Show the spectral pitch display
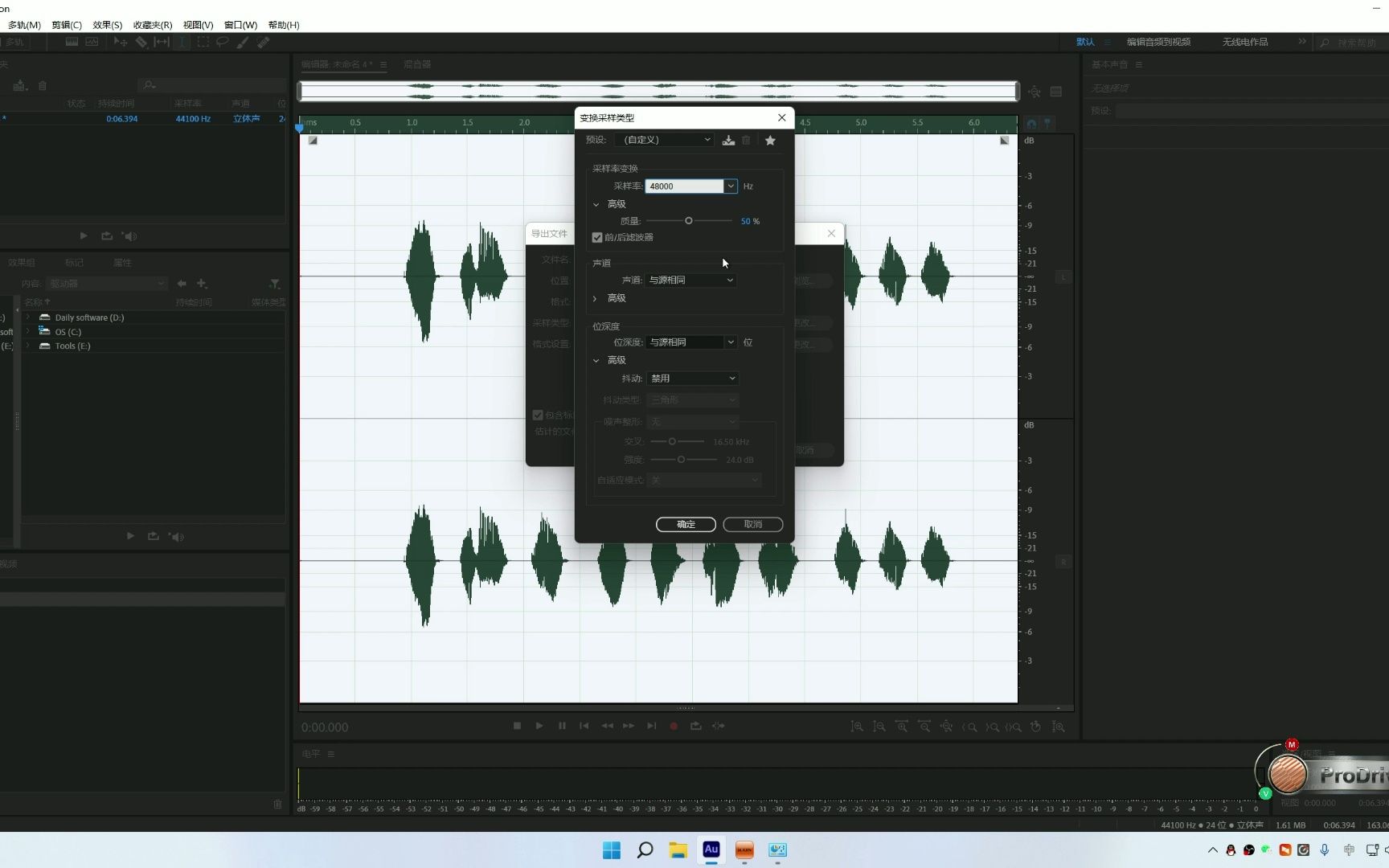Screen dimensions: 1389x868 click(x=92, y=42)
